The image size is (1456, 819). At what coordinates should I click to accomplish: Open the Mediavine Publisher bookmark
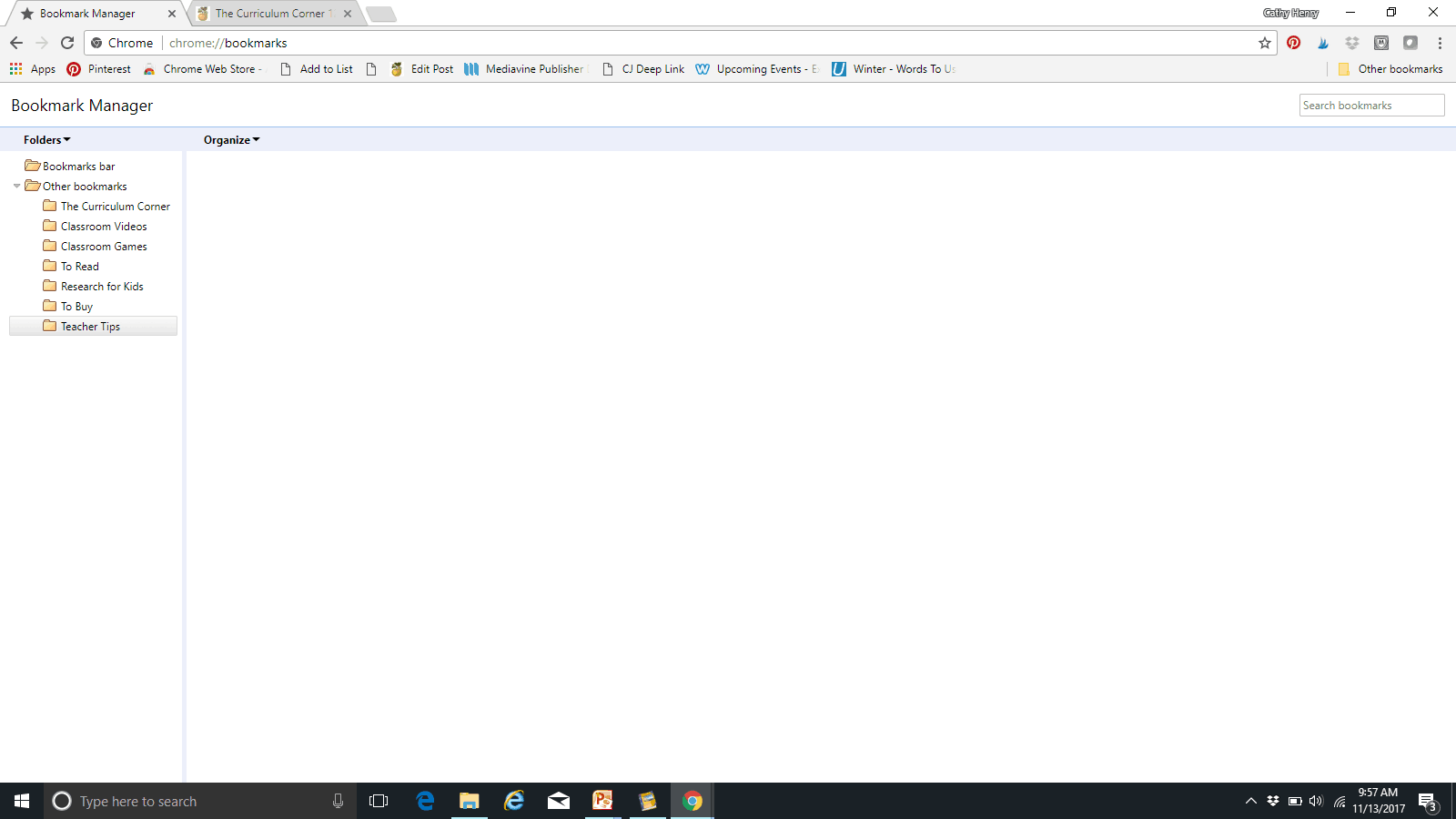pyautogui.click(x=525, y=69)
